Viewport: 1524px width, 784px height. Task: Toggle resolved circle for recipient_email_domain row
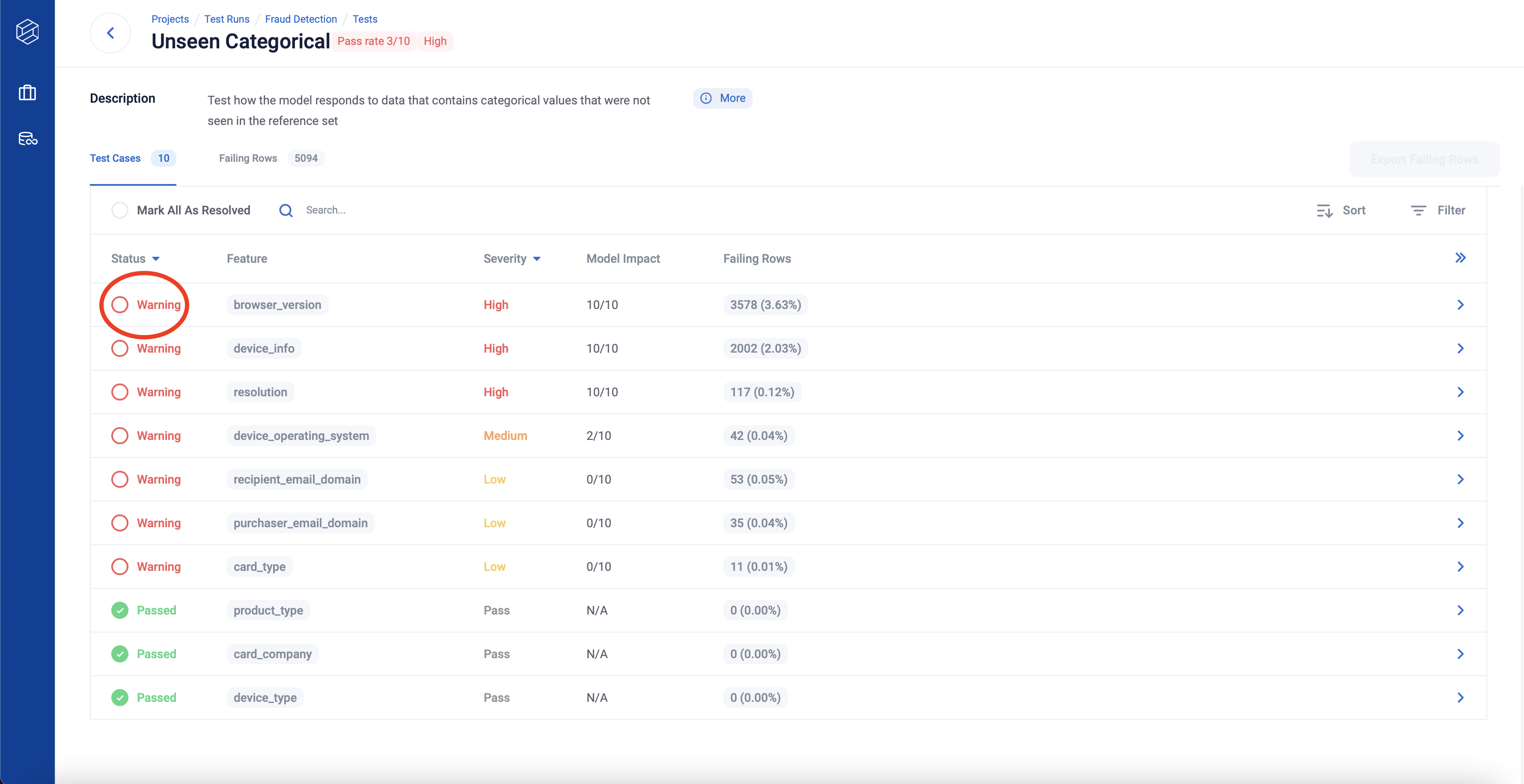point(119,479)
